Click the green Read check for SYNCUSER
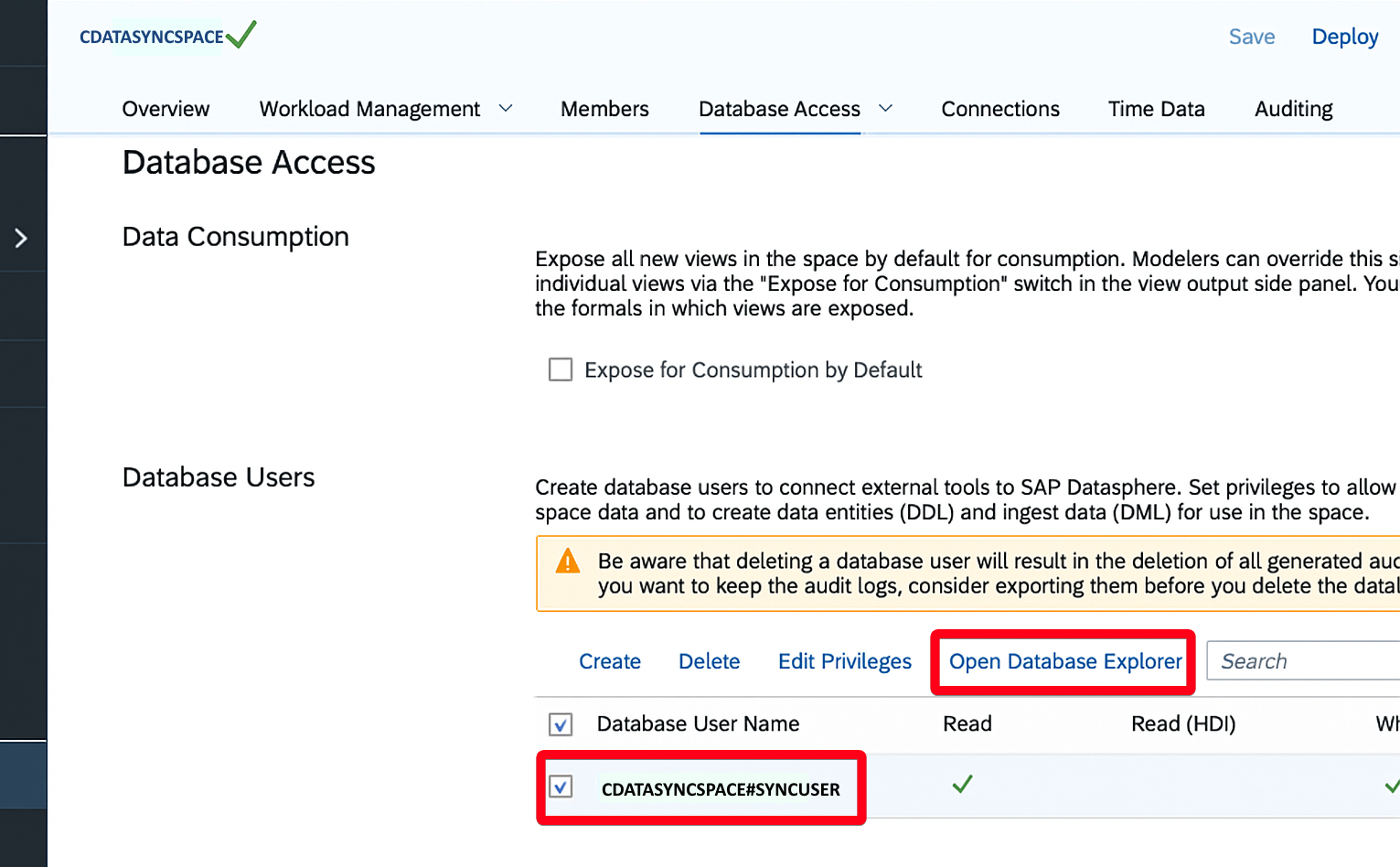 point(961,785)
